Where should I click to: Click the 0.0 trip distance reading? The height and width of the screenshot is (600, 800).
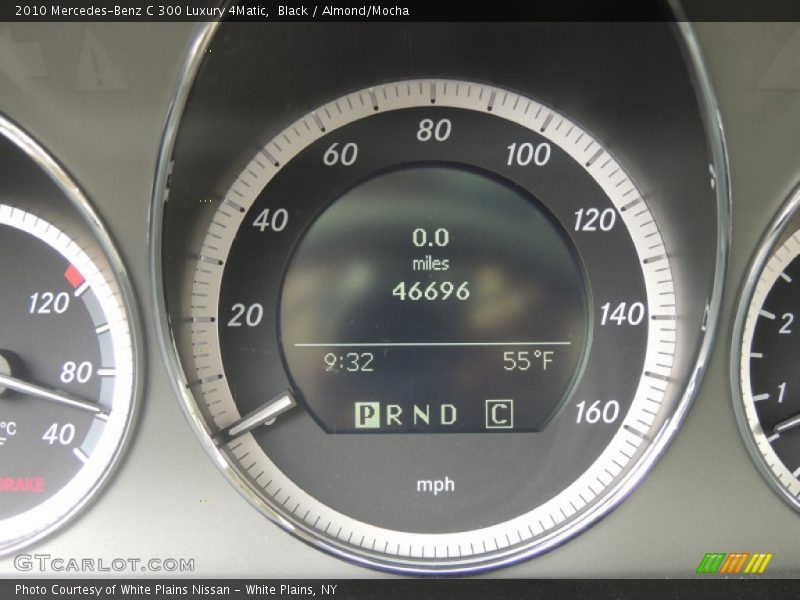(431, 238)
